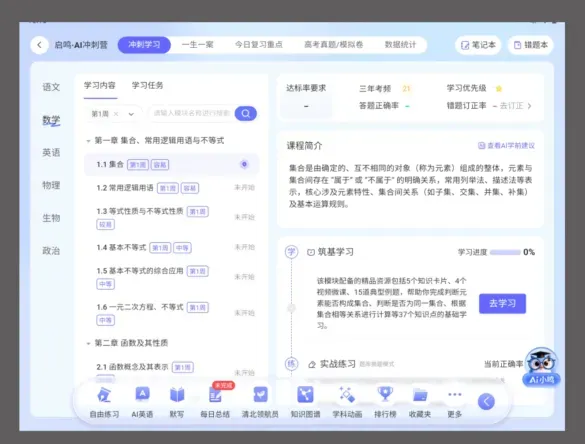Open the 笔记本 notebook
The height and width of the screenshot is (444, 585).
click(478, 45)
